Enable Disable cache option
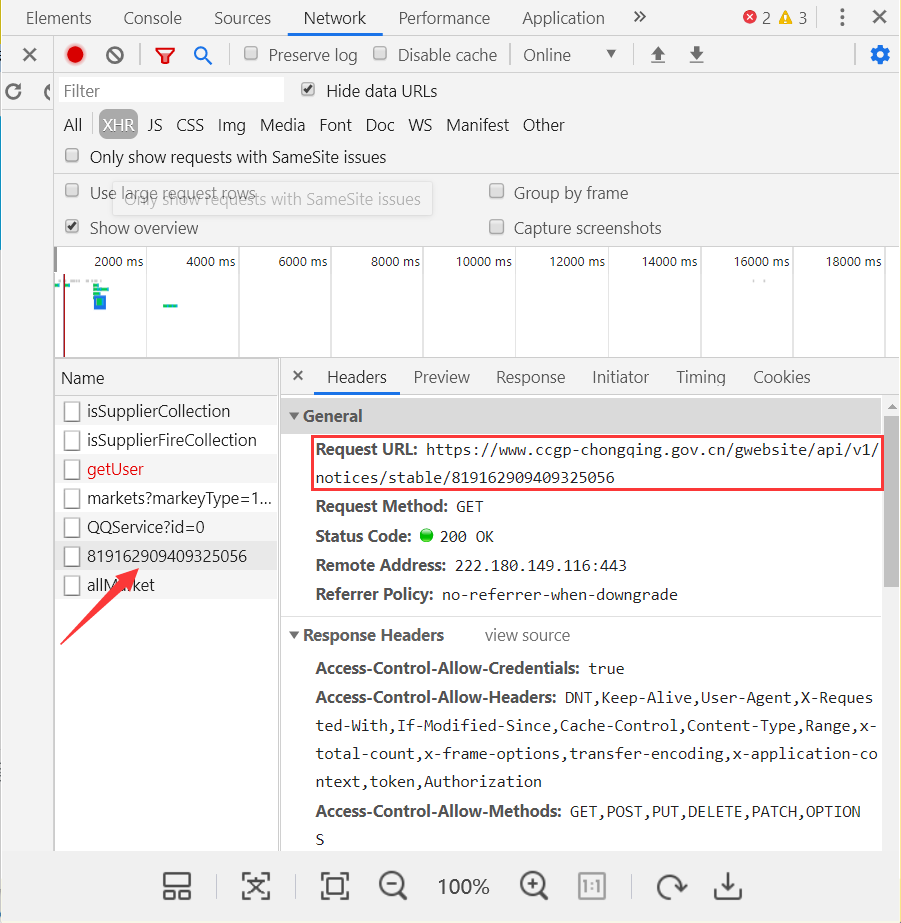The height and width of the screenshot is (923, 901). point(380,55)
